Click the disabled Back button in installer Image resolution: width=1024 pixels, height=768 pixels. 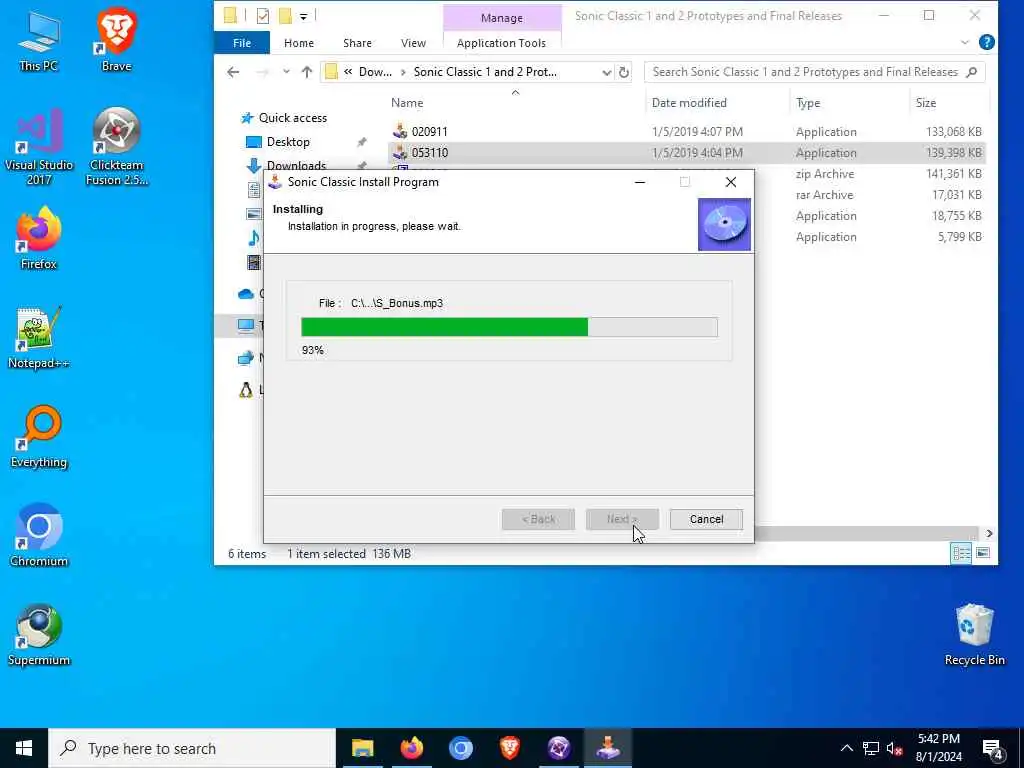coord(538,519)
